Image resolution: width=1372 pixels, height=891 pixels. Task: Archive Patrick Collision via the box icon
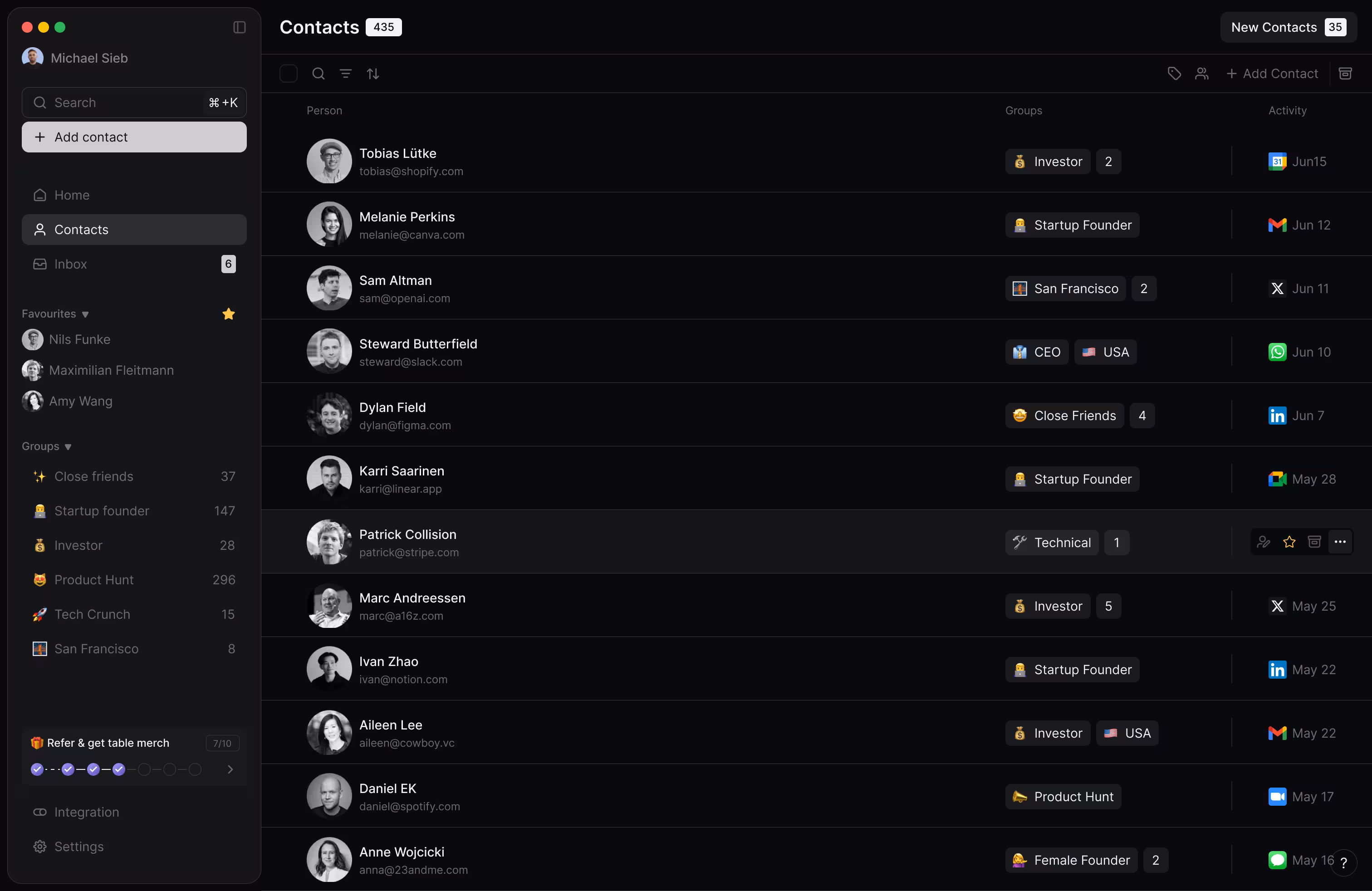click(1314, 542)
